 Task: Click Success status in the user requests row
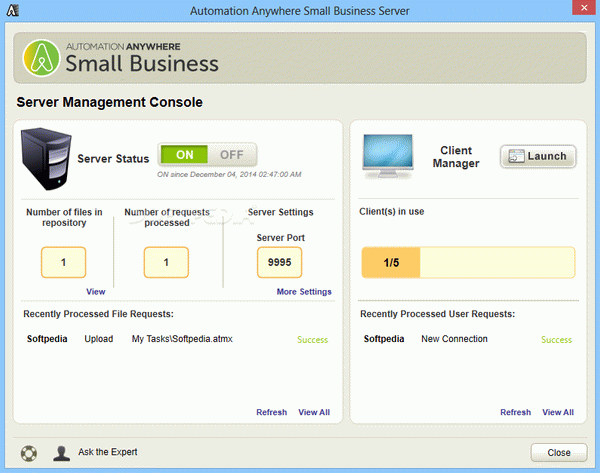point(556,340)
